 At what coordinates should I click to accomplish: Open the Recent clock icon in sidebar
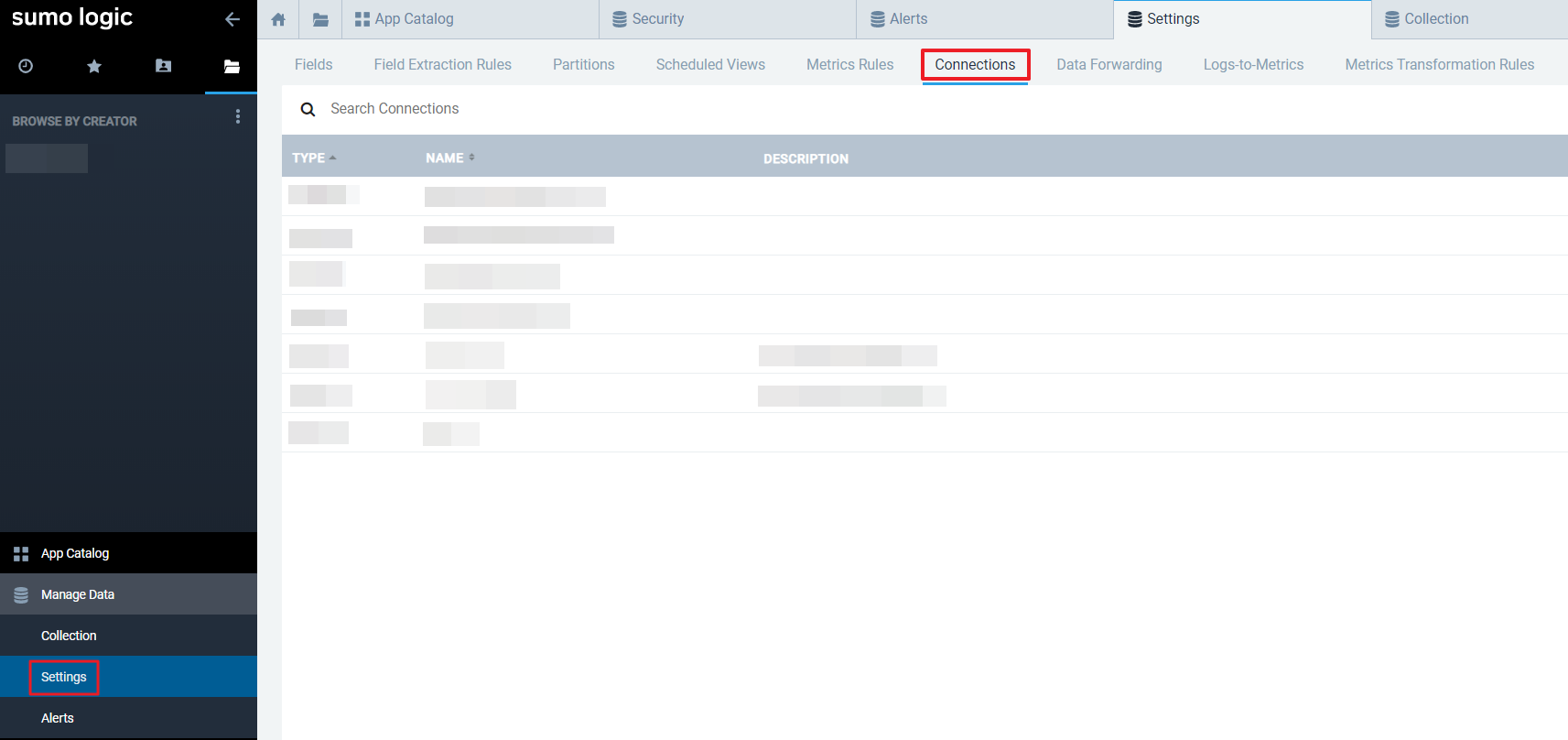[x=26, y=66]
